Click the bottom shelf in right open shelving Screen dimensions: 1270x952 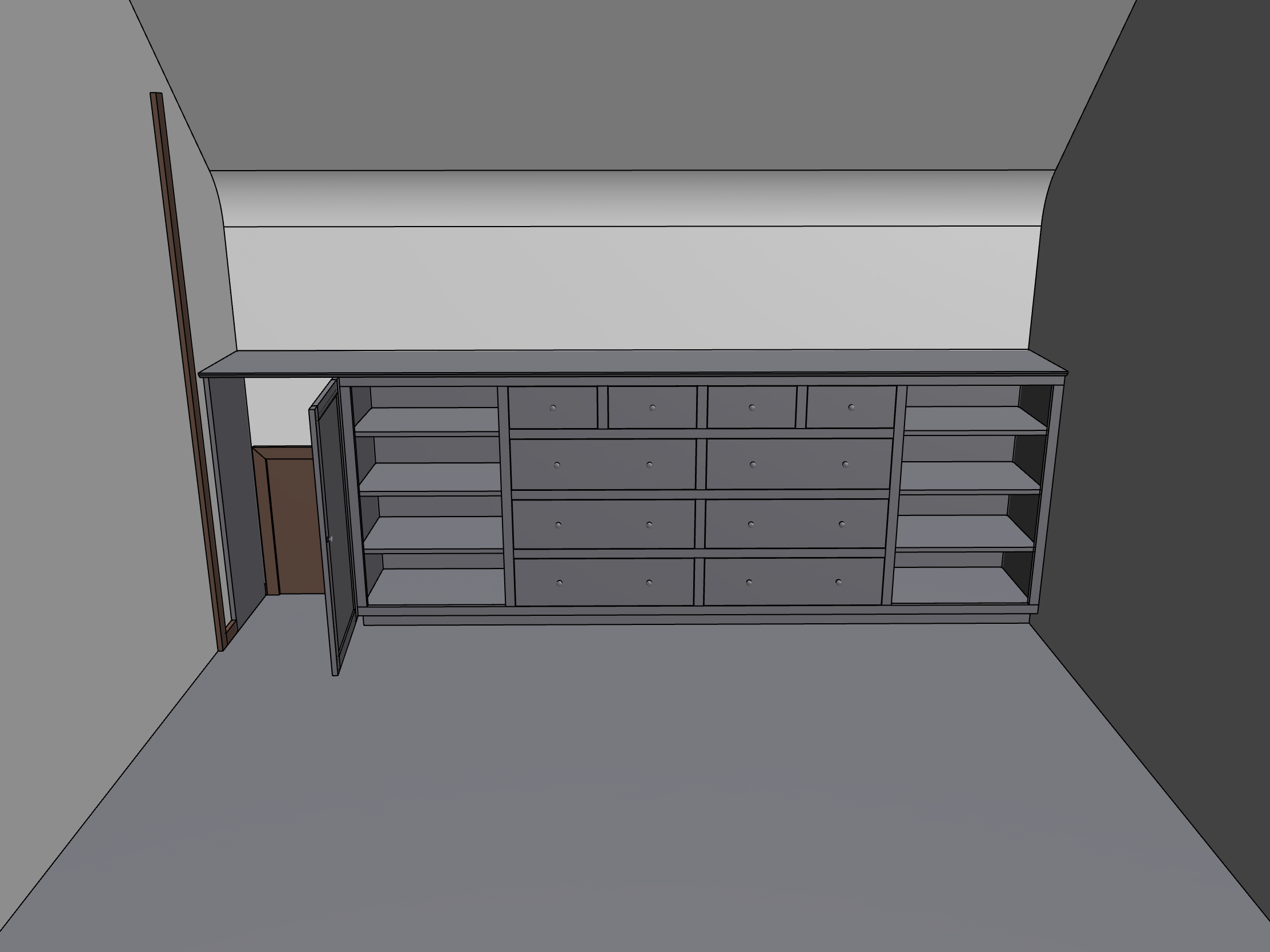(x=956, y=584)
